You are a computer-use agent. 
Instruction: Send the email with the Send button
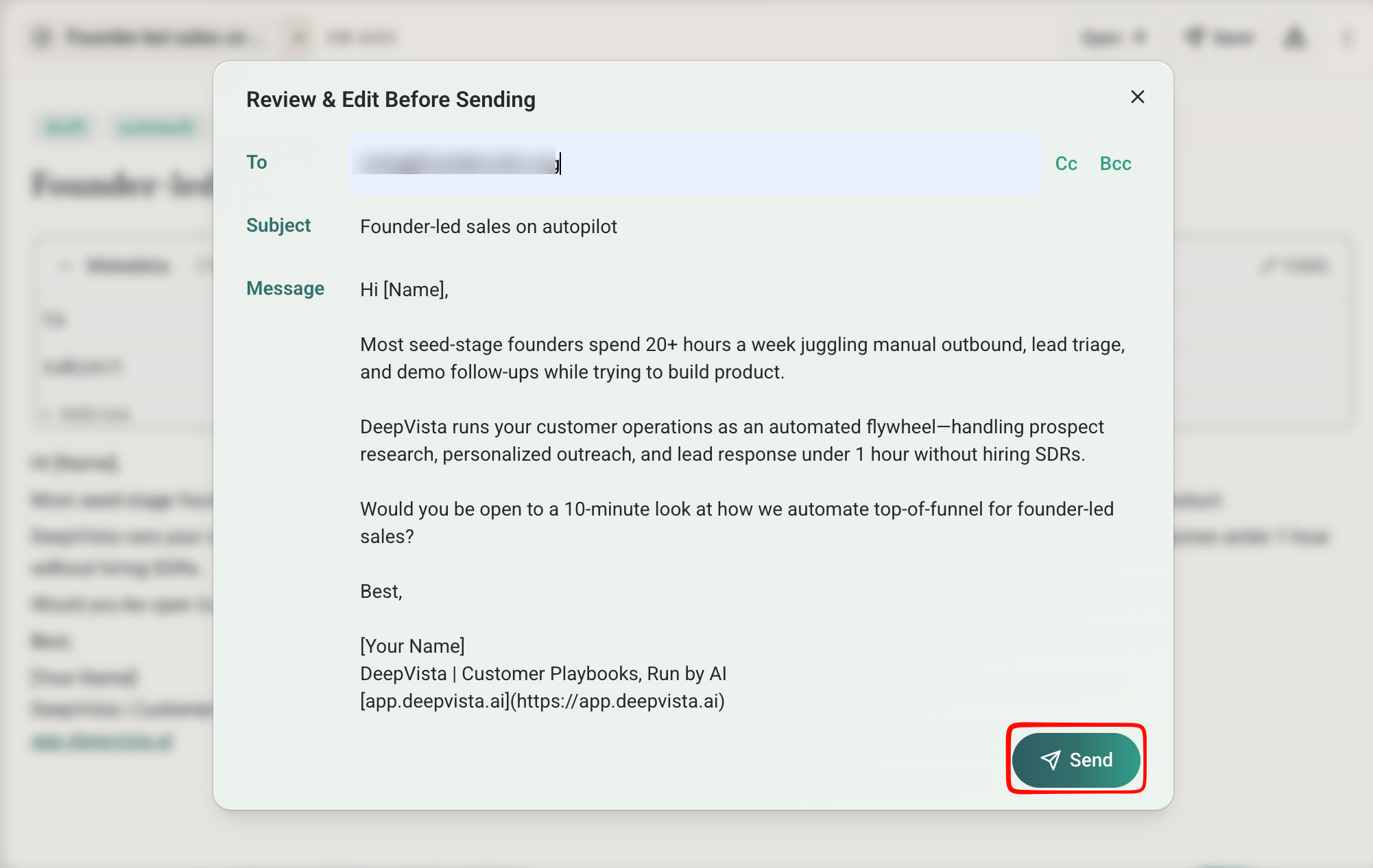tap(1076, 760)
